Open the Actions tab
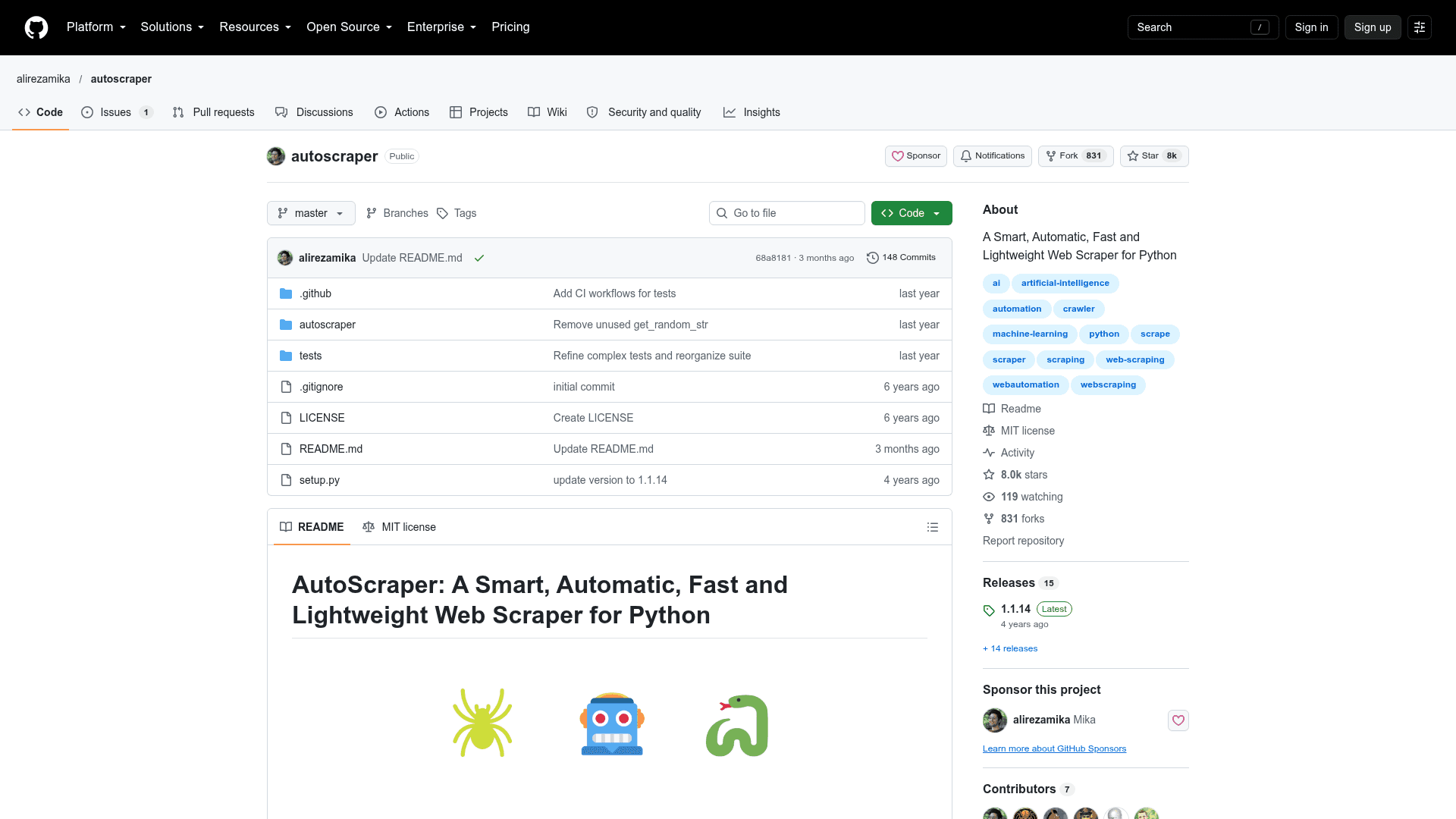 coord(402,112)
